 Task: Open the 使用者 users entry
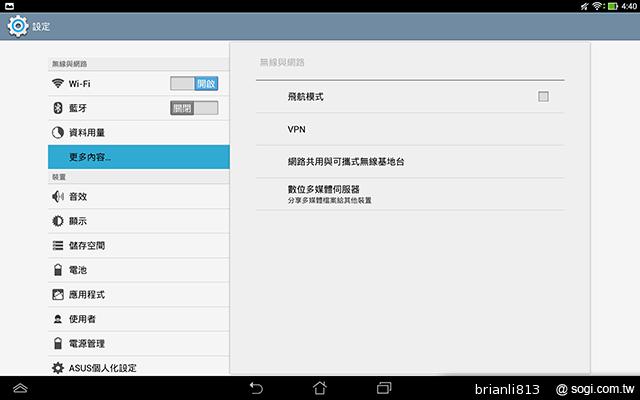pos(139,319)
